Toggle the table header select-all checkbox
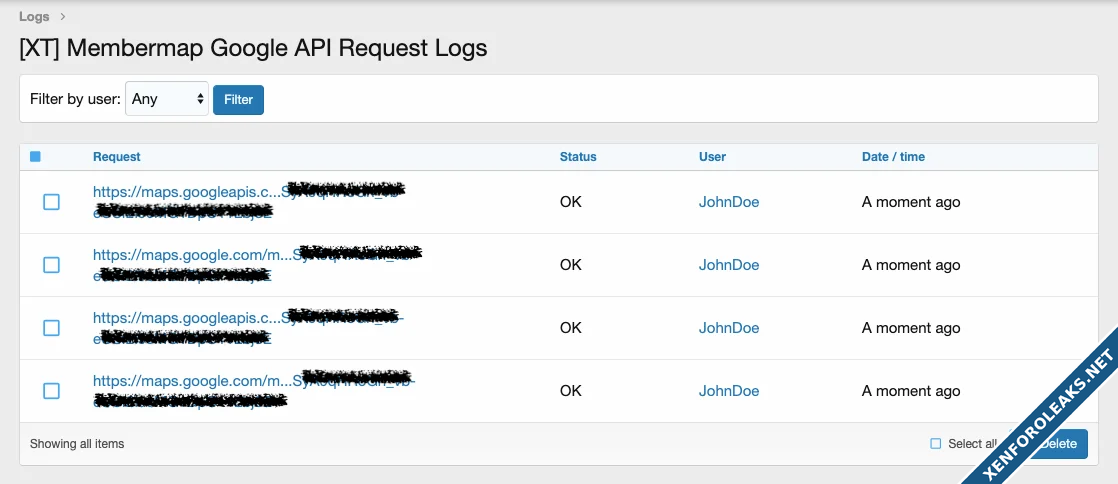The image size is (1118, 484). pos(36,157)
